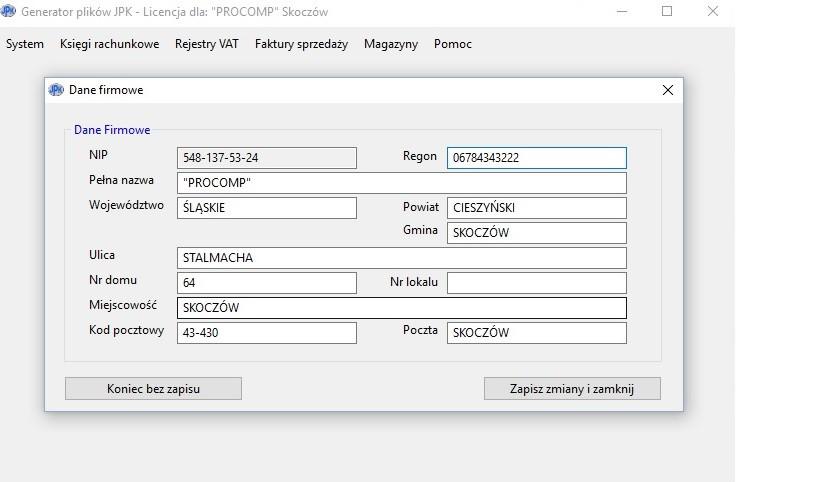Click the Kod pocztowy label
The width and height of the screenshot is (819, 482).
126,331
